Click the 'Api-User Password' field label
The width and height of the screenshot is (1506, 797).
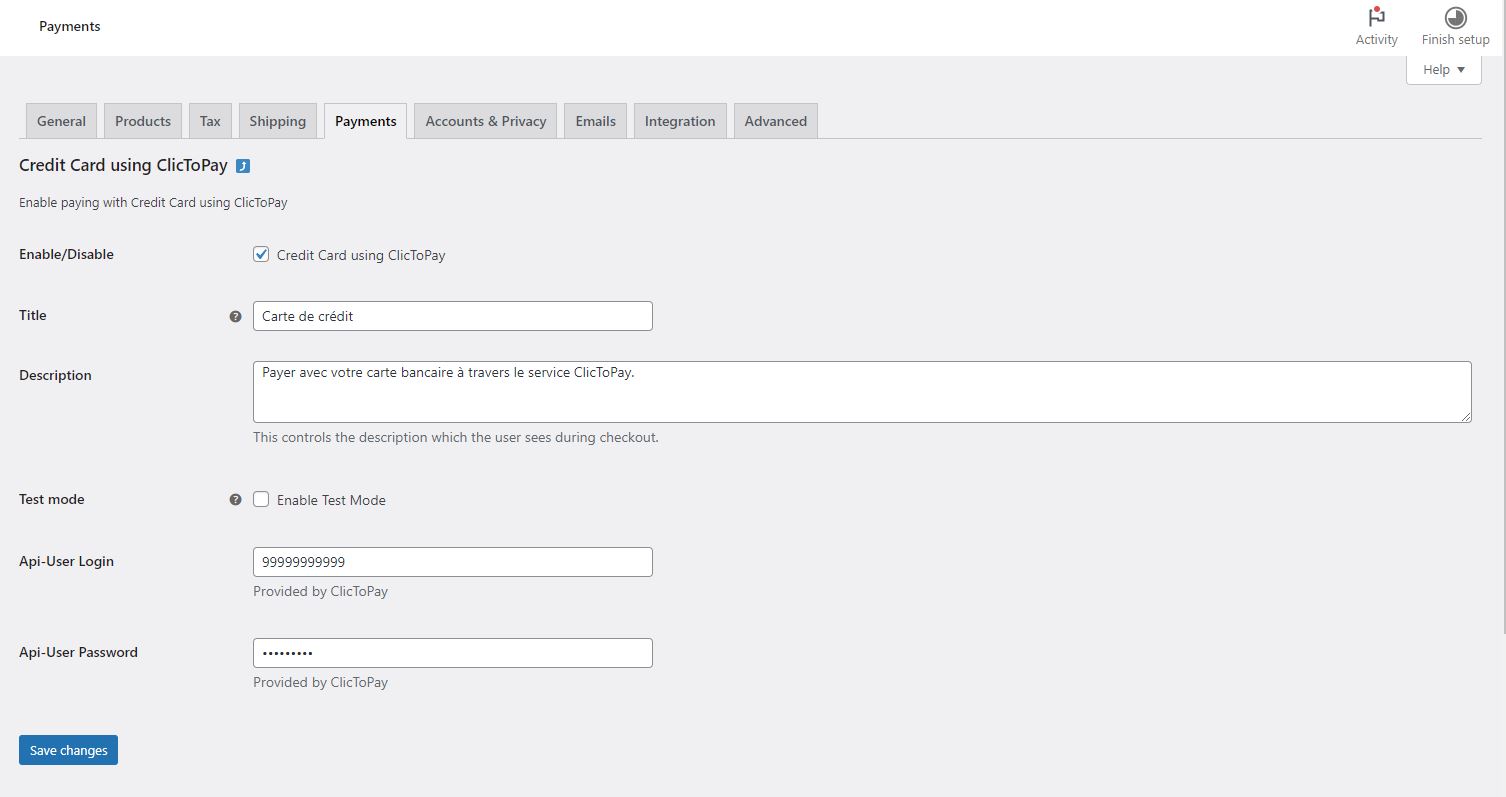click(x=78, y=652)
